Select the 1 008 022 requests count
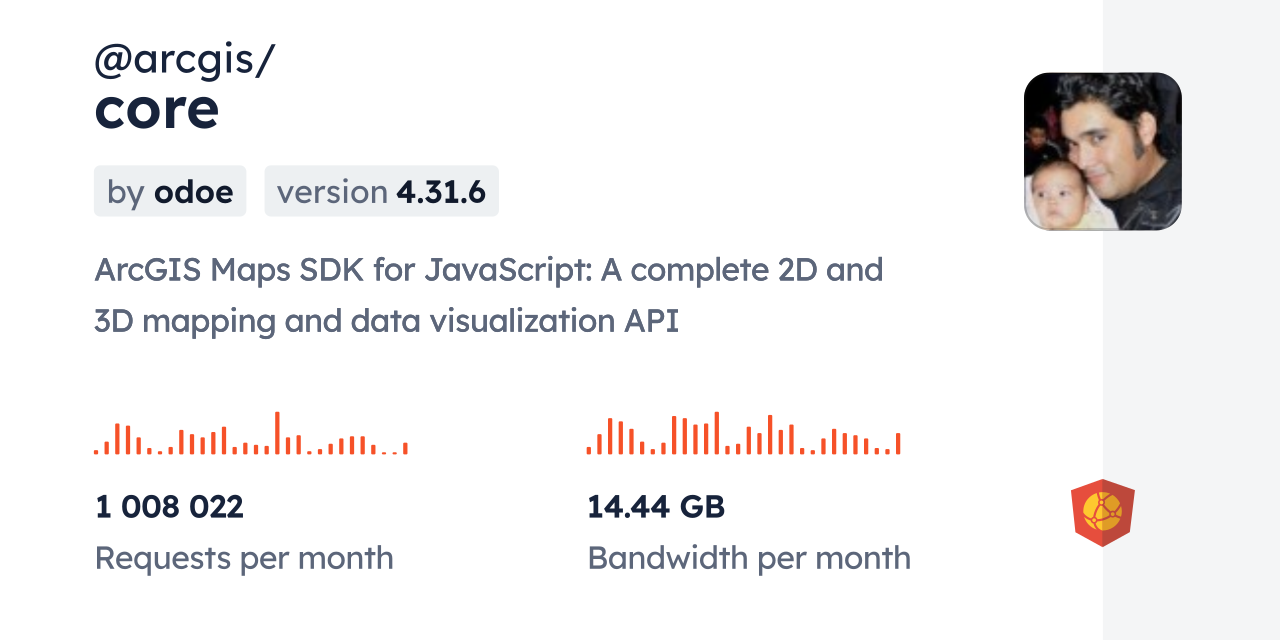1280x640 pixels. 169,507
